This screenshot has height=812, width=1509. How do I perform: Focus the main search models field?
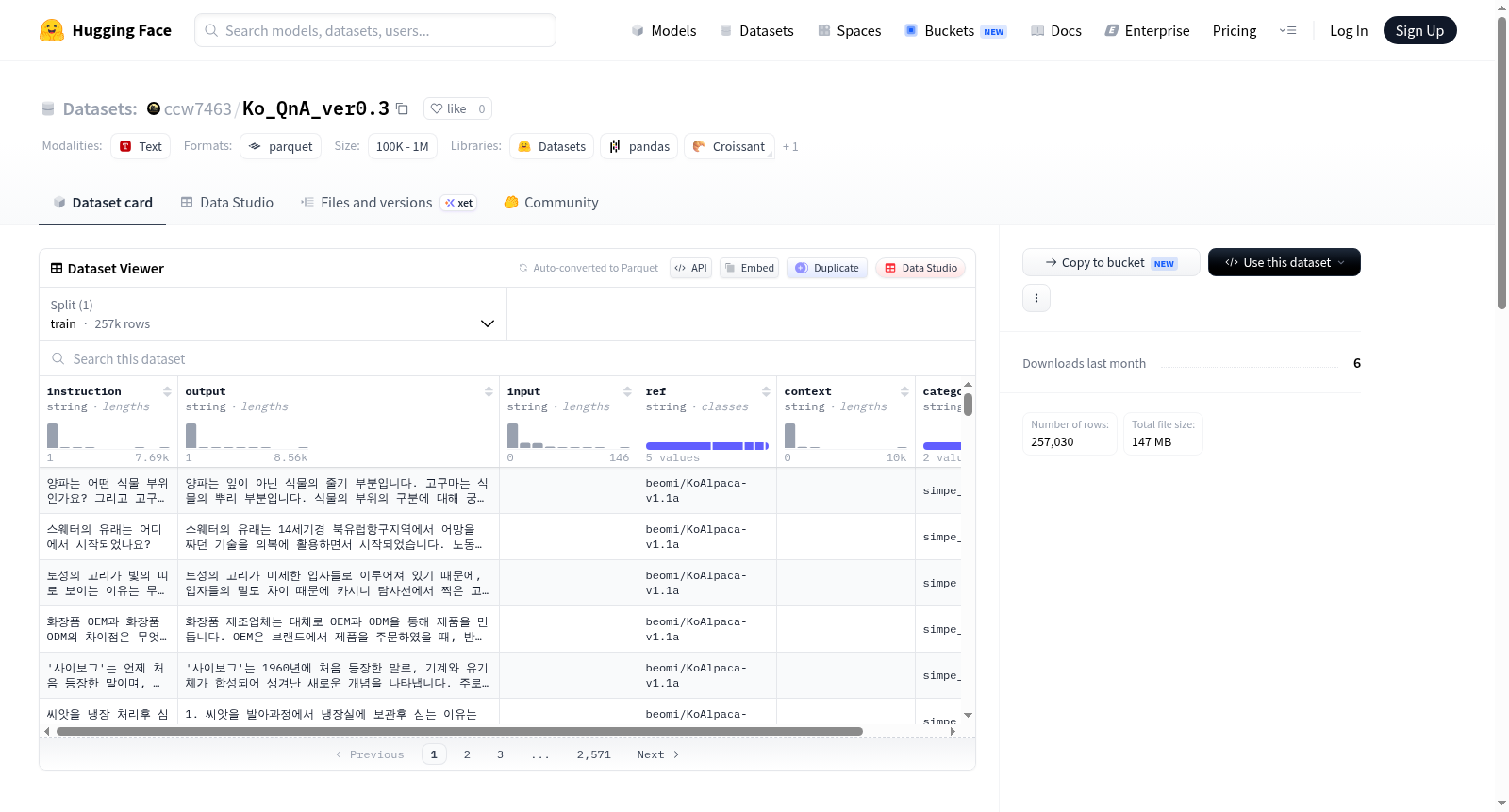pos(375,30)
